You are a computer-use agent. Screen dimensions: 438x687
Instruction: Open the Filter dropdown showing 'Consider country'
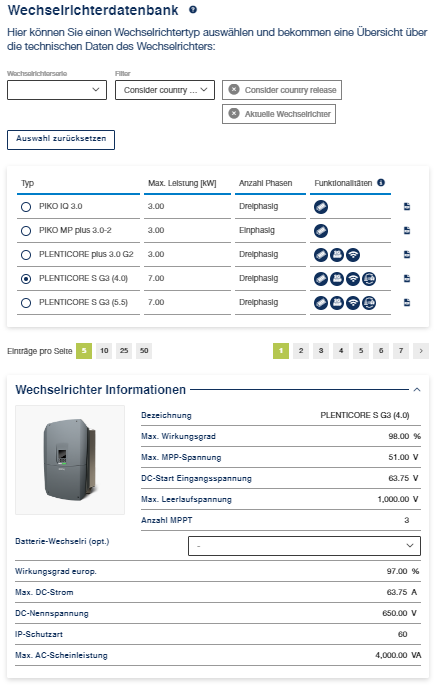pos(165,90)
